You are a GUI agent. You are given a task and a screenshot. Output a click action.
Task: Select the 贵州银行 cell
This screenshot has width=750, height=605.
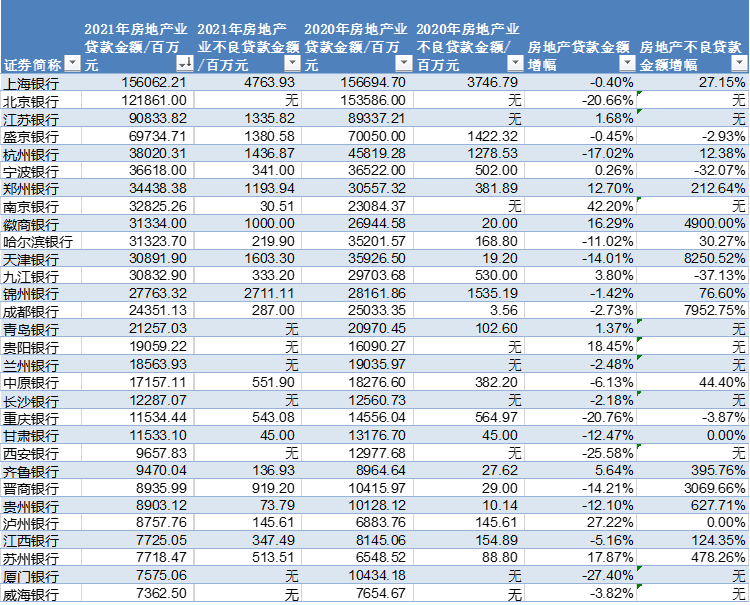(x=42, y=506)
